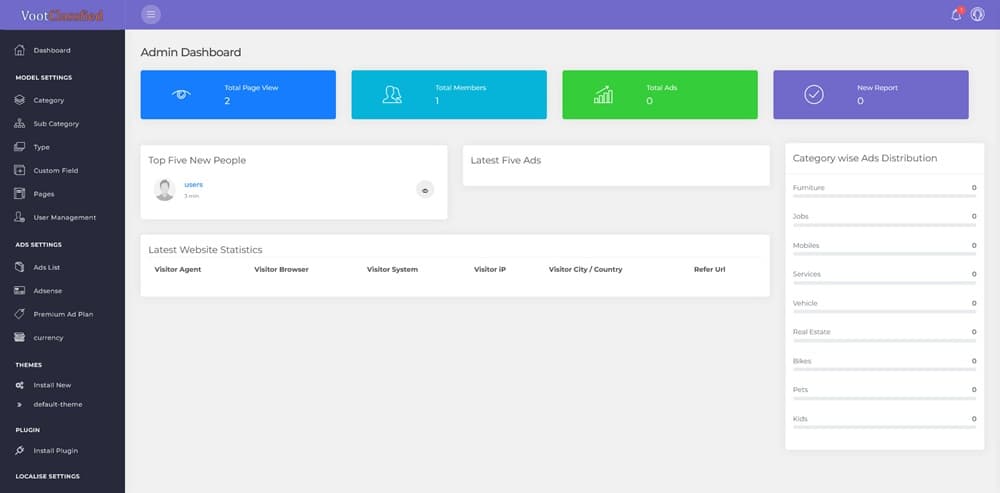Open the 'users' profile link
This screenshot has height=493, width=1000.
tap(194, 185)
